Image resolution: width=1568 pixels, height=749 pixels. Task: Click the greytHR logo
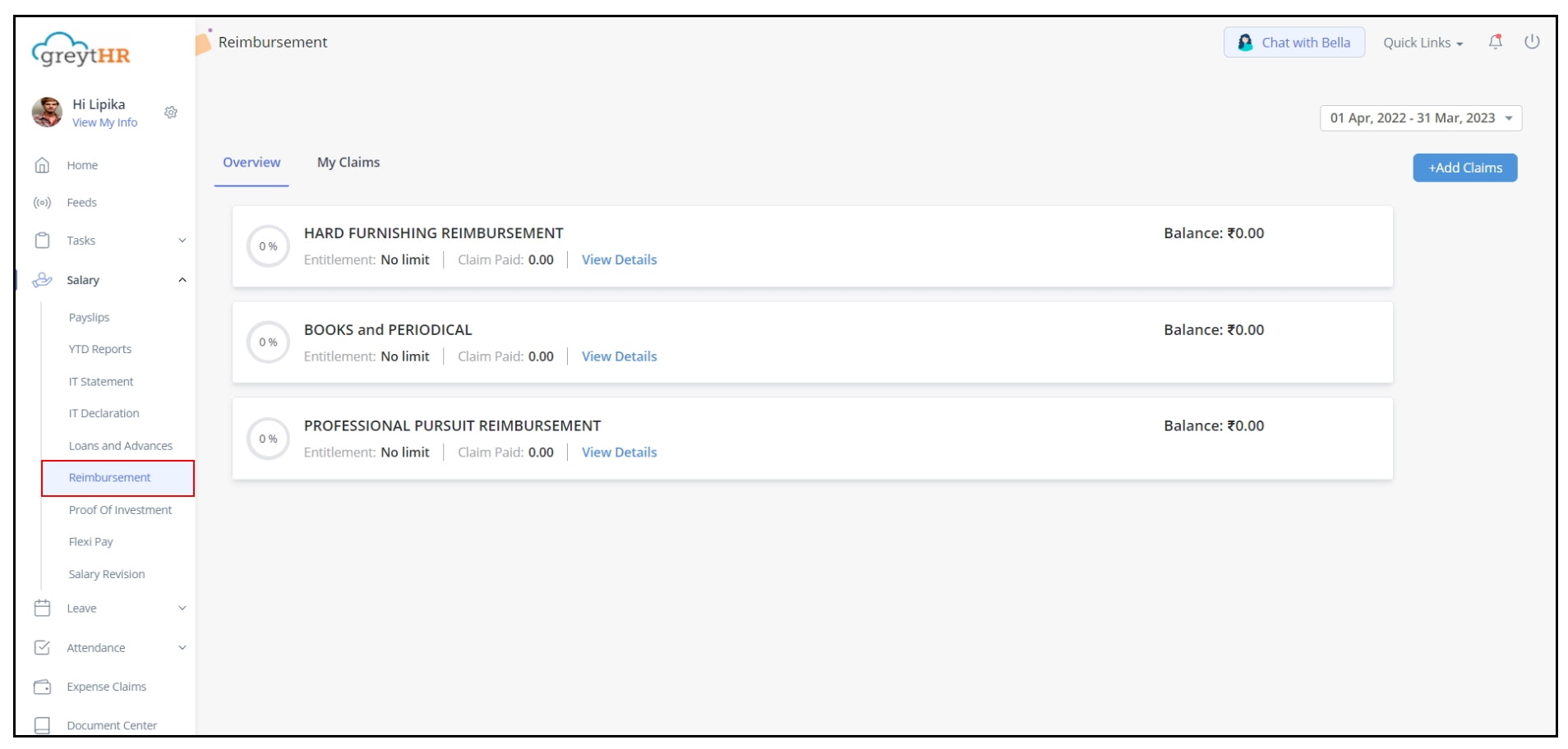(x=81, y=50)
